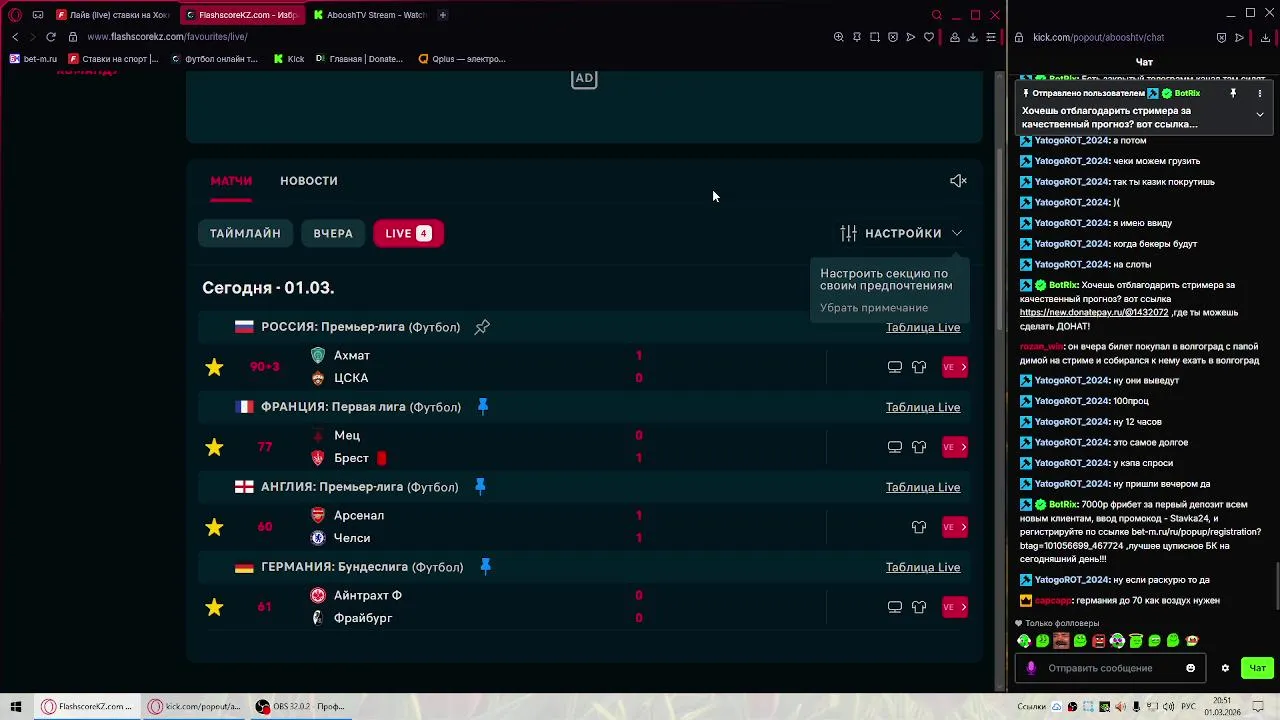This screenshot has height=720, width=1280.
Task: Open Таблица Live link for Франция Первая лига
Action: click(923, 407)
